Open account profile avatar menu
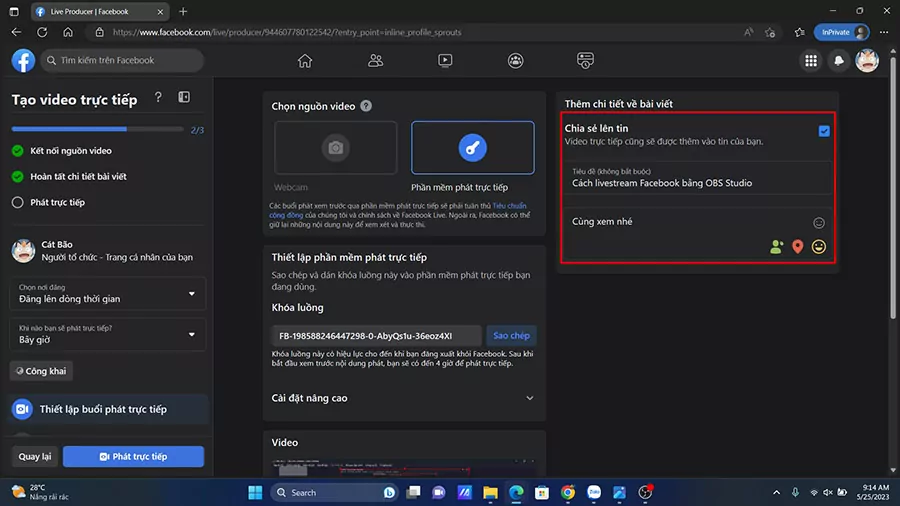 (x=867, y=60)
